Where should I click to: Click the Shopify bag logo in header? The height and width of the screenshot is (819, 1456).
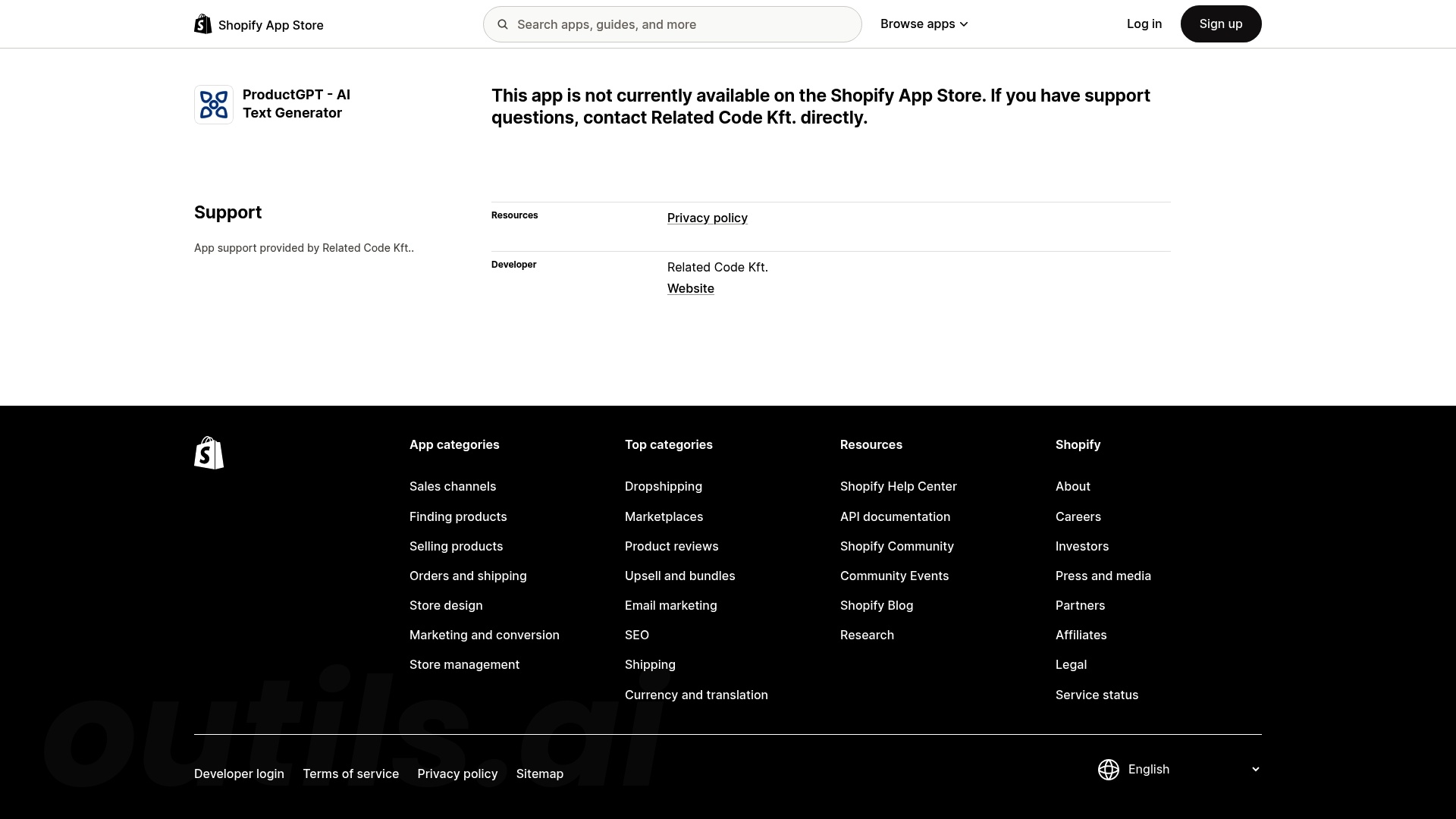203,24
